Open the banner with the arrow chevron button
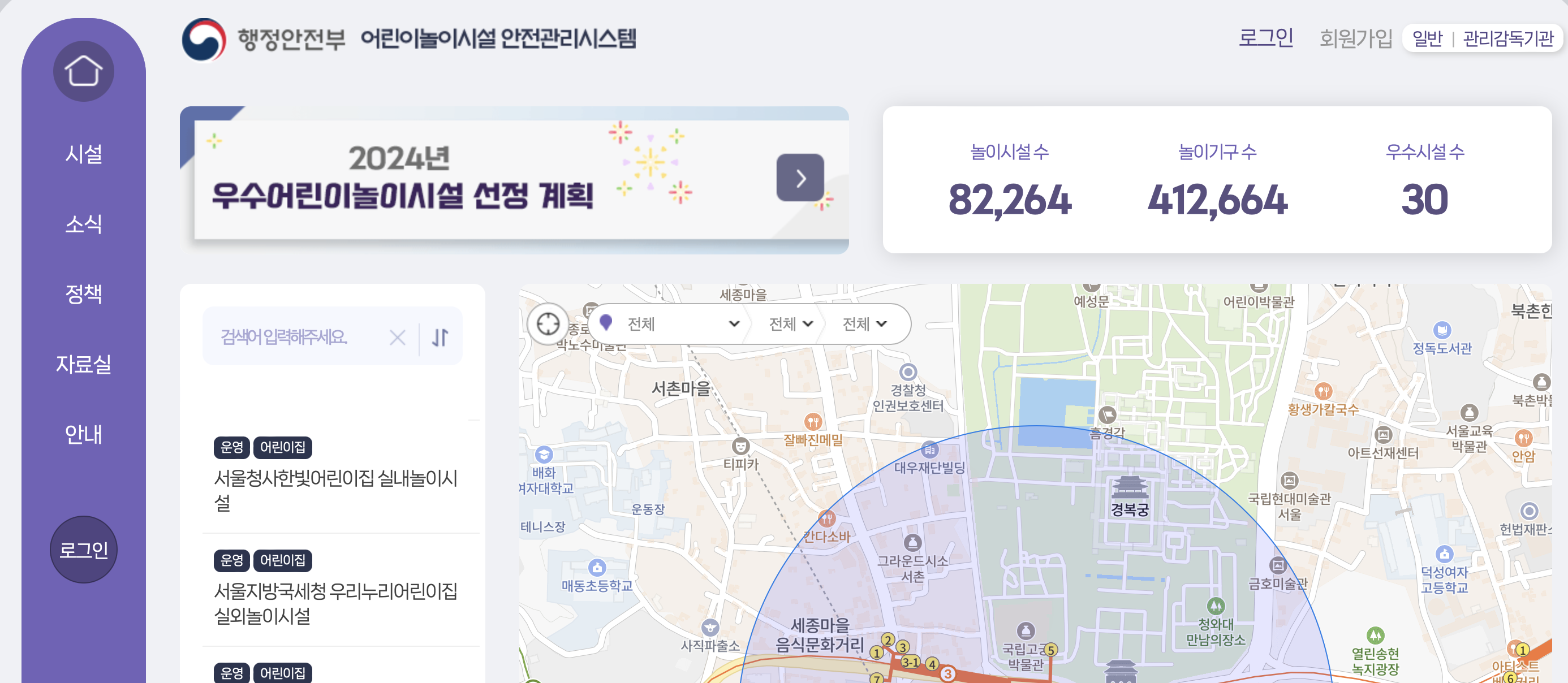 tap(800, 179)
